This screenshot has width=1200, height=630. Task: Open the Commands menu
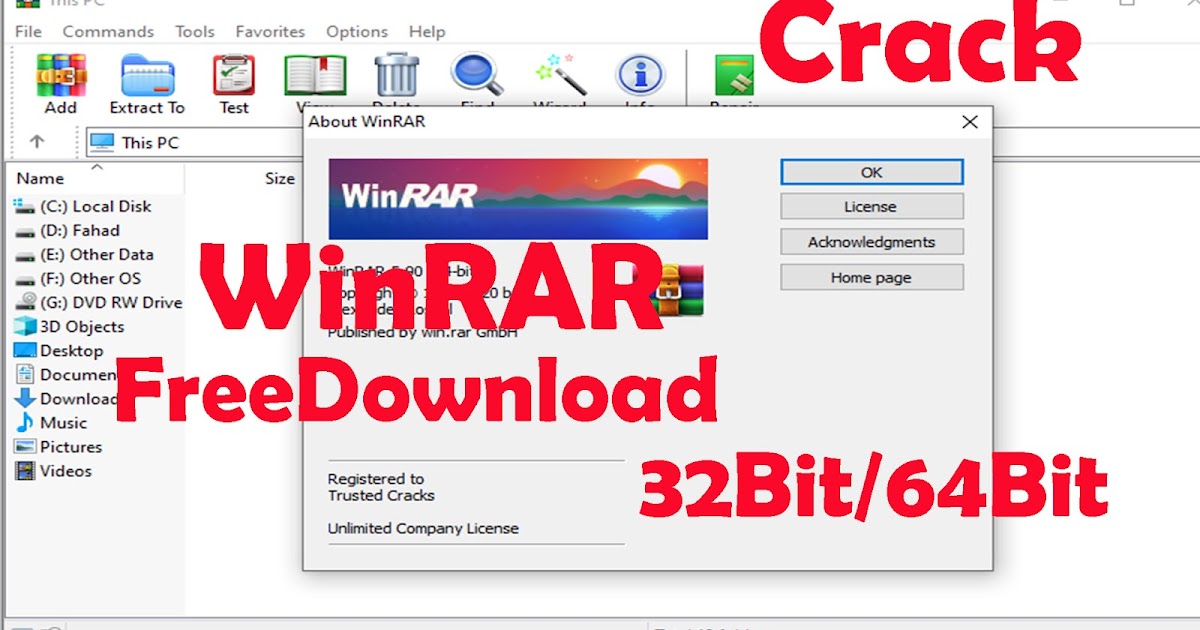pyautogui.click(x=108, y=32)
